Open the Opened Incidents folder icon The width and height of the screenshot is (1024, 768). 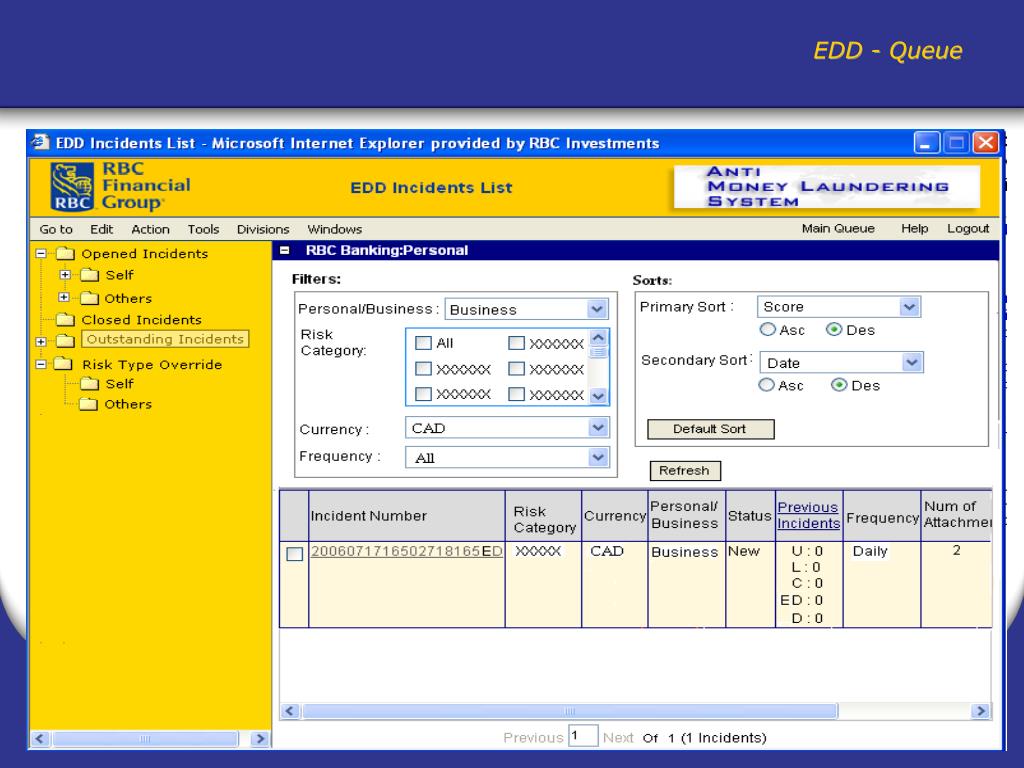[x=65, y=253]
